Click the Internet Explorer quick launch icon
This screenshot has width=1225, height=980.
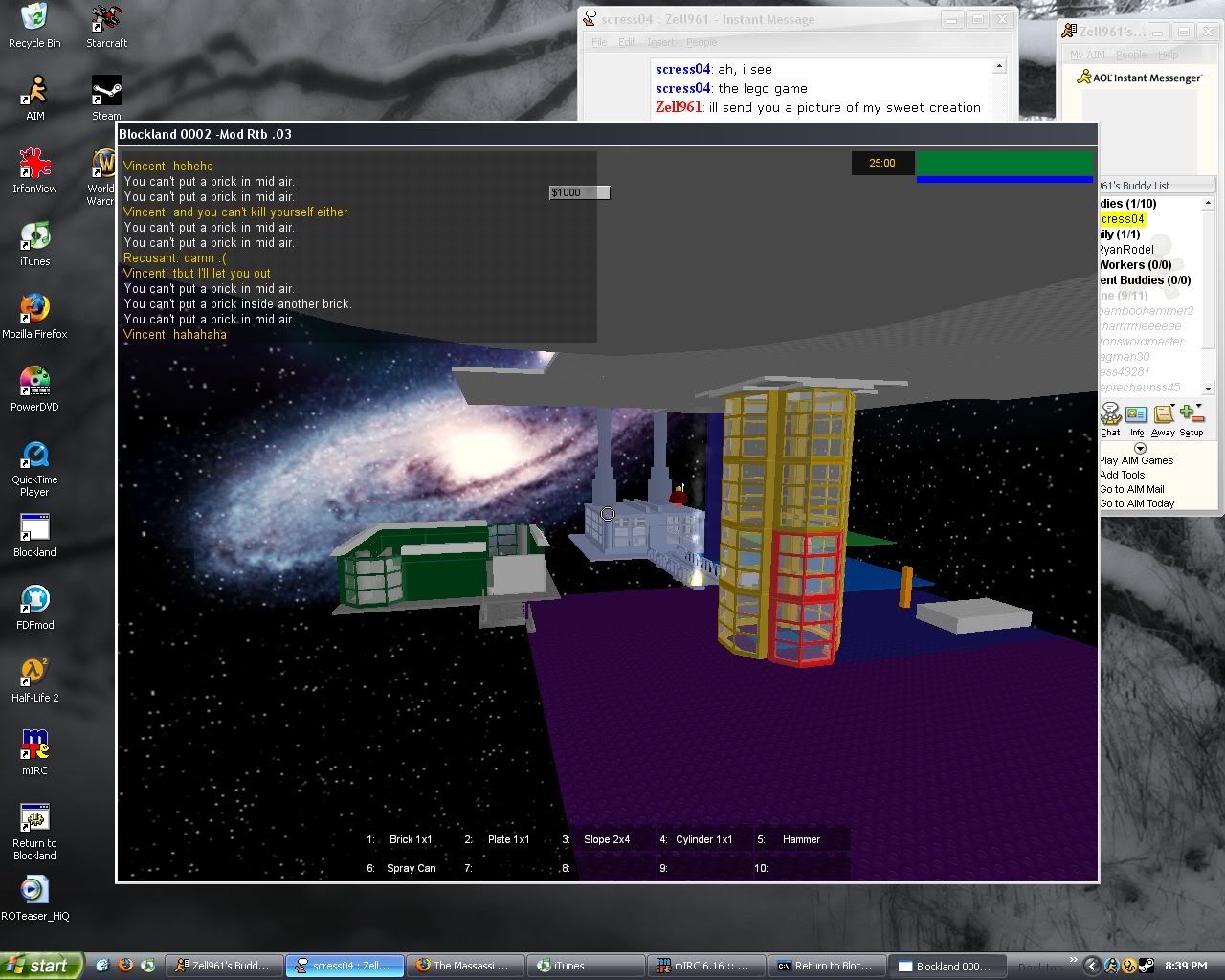(x=103, y=966)
